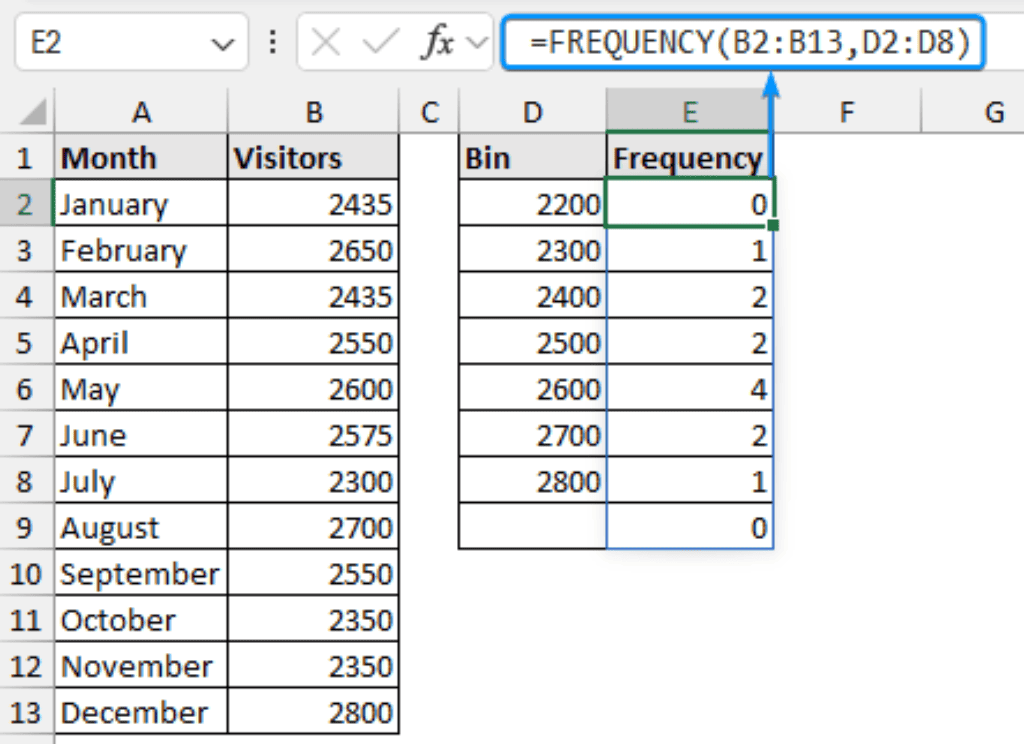Select the Bin header cell
Screen dimensions: 1024x744
click(x=532, y=158)
